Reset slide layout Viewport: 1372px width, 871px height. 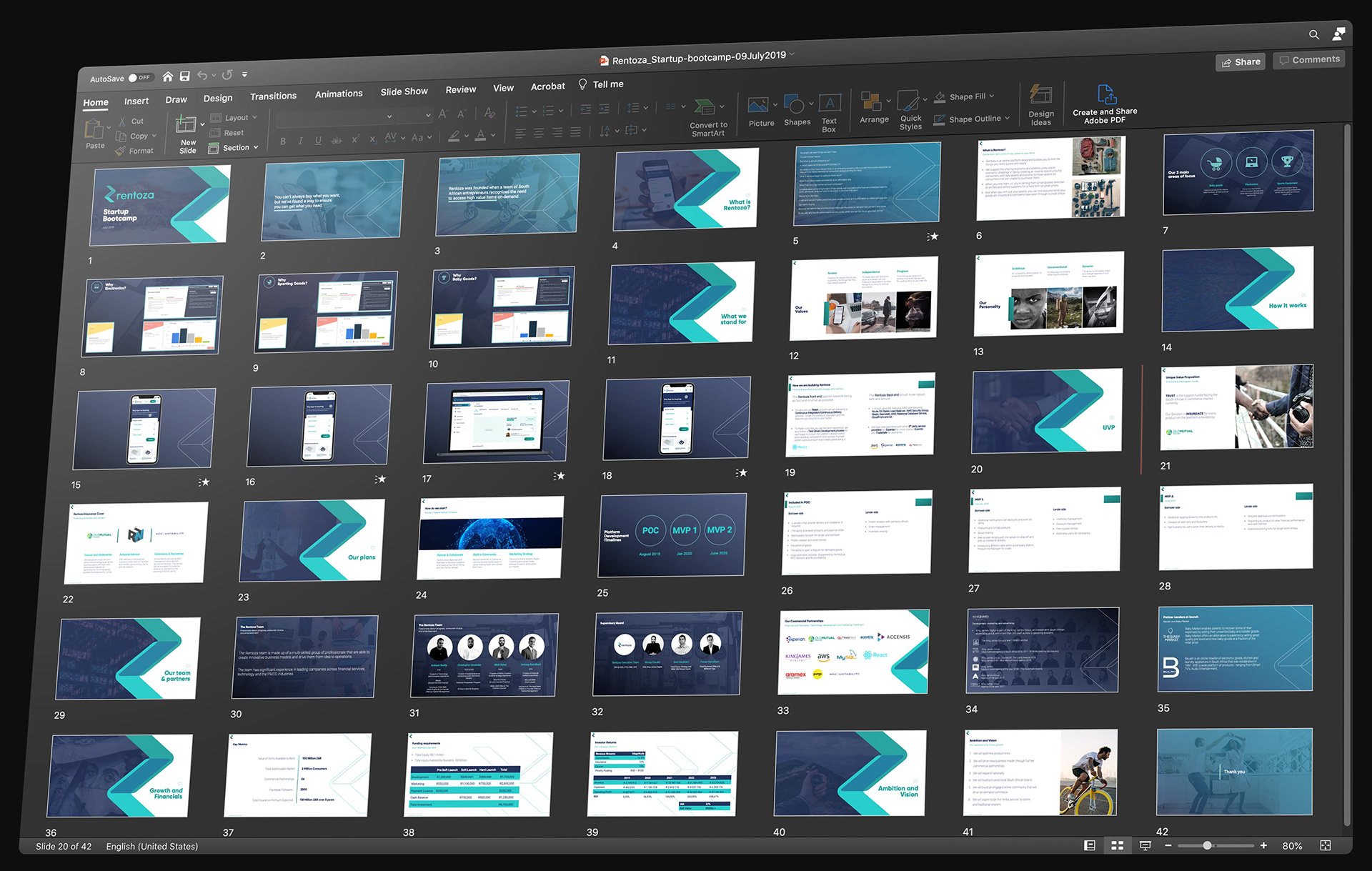(227, 133)
